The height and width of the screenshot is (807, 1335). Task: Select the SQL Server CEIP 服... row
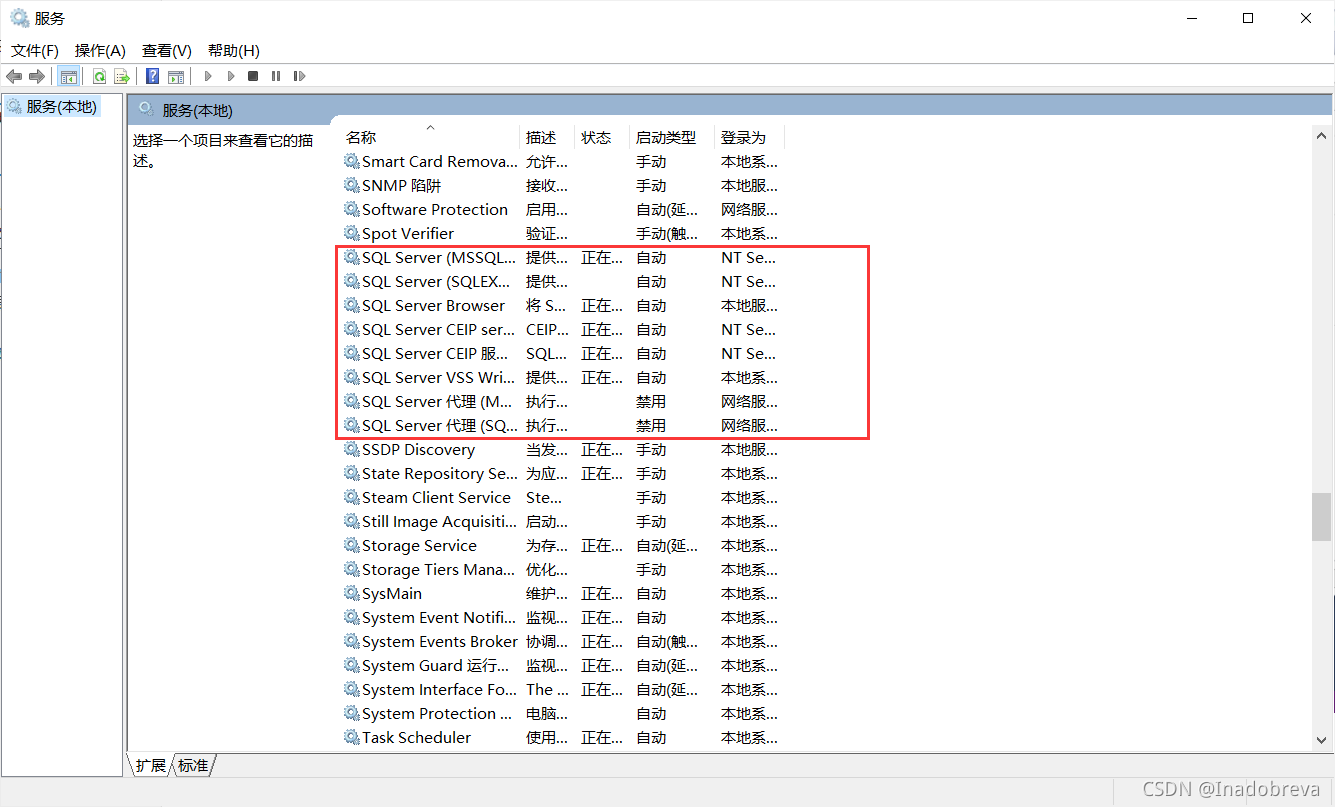coord(561,353)
